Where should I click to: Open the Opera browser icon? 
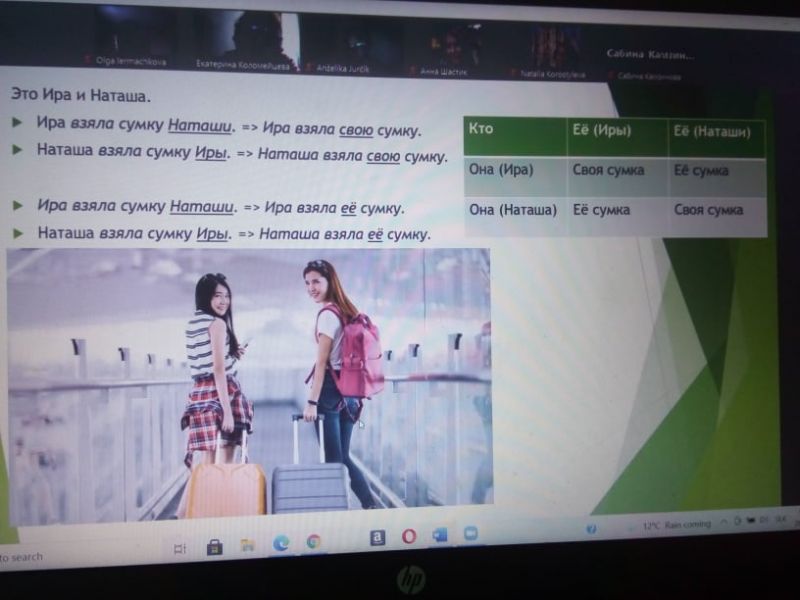[x=409, y=537]
